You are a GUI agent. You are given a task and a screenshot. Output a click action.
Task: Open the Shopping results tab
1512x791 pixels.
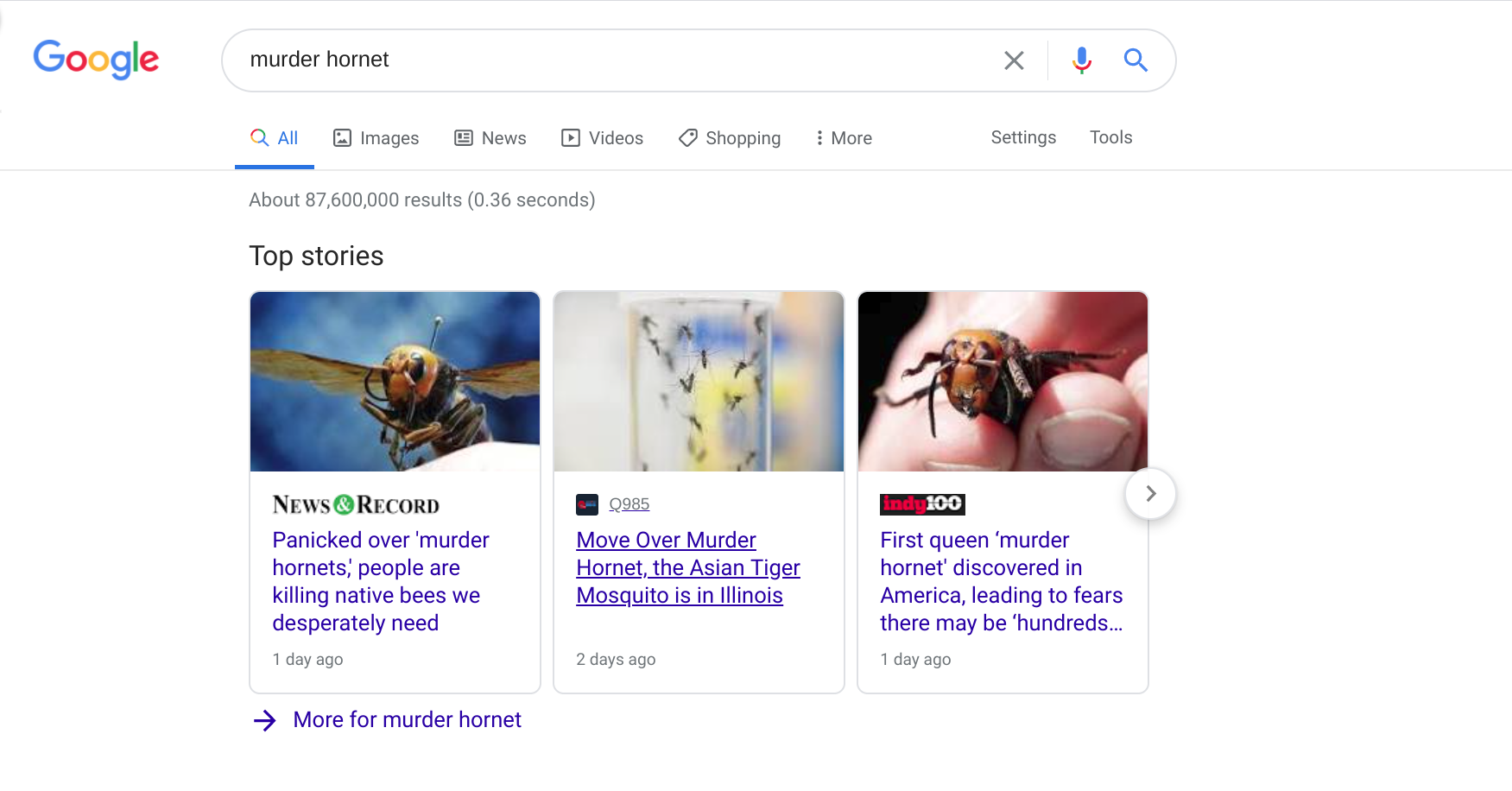point(730,138)
